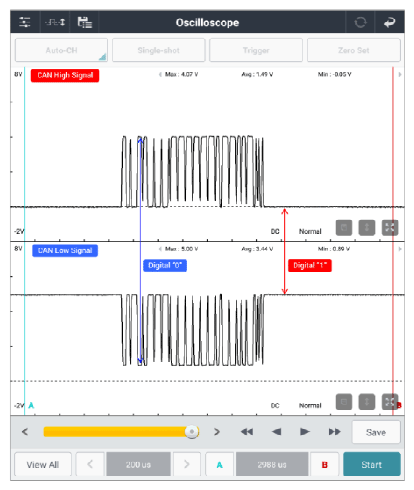Select Single-shot mode
The height and width of the screenshot is (490, 414).
(x=159, y=50)
